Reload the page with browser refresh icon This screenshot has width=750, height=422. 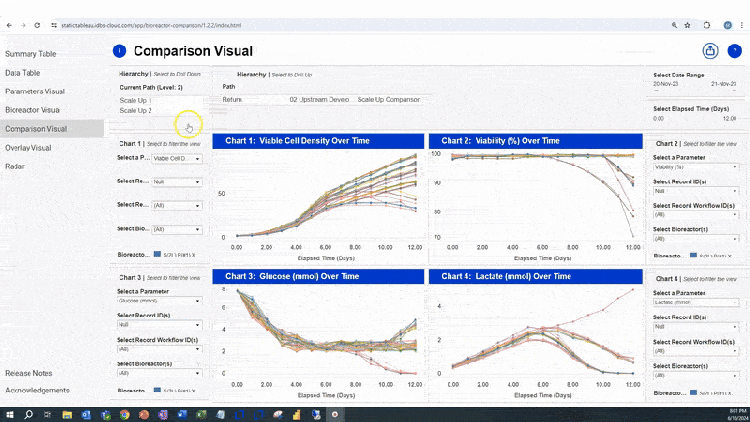[x=37, y=25]
